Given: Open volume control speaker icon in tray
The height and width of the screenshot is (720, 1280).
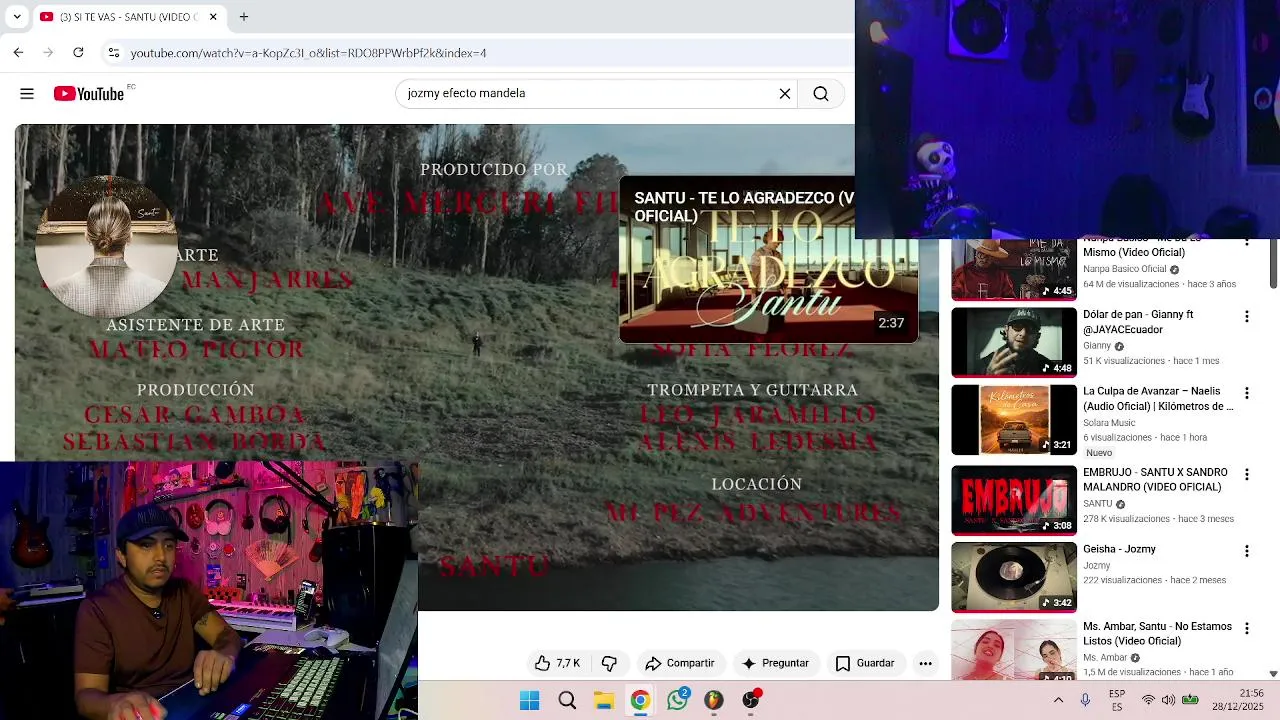Looking at the screenshot, I should [1169, 701].
